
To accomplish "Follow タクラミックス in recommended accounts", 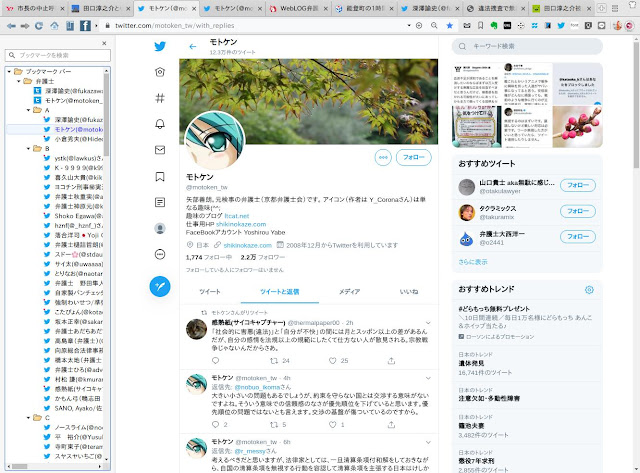I will coord(578,211).
